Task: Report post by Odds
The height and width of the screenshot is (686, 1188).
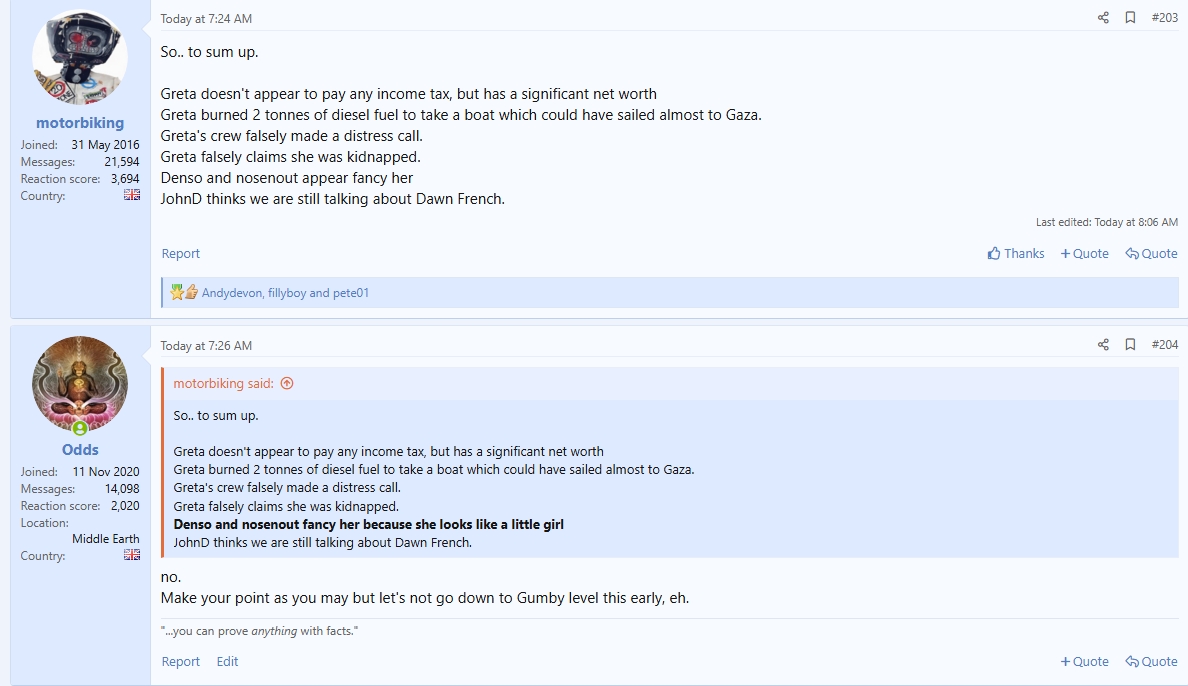Action: 181,662
